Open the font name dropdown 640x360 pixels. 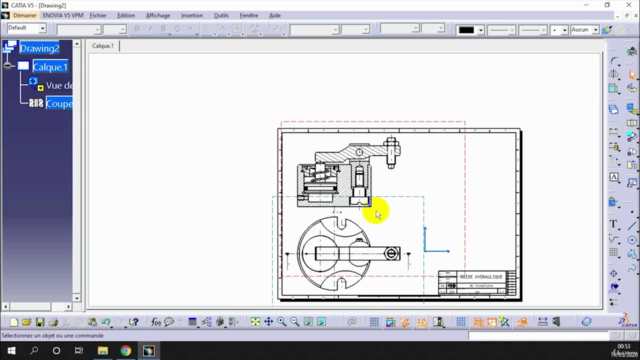tap(97, 29)
